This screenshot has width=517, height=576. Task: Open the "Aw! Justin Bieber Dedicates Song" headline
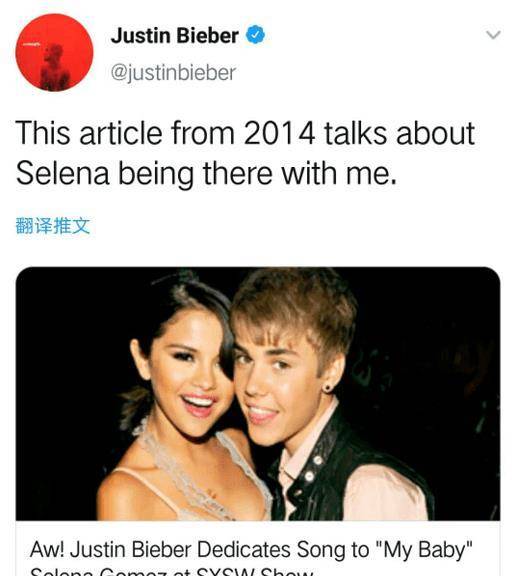tap(251, 550)
